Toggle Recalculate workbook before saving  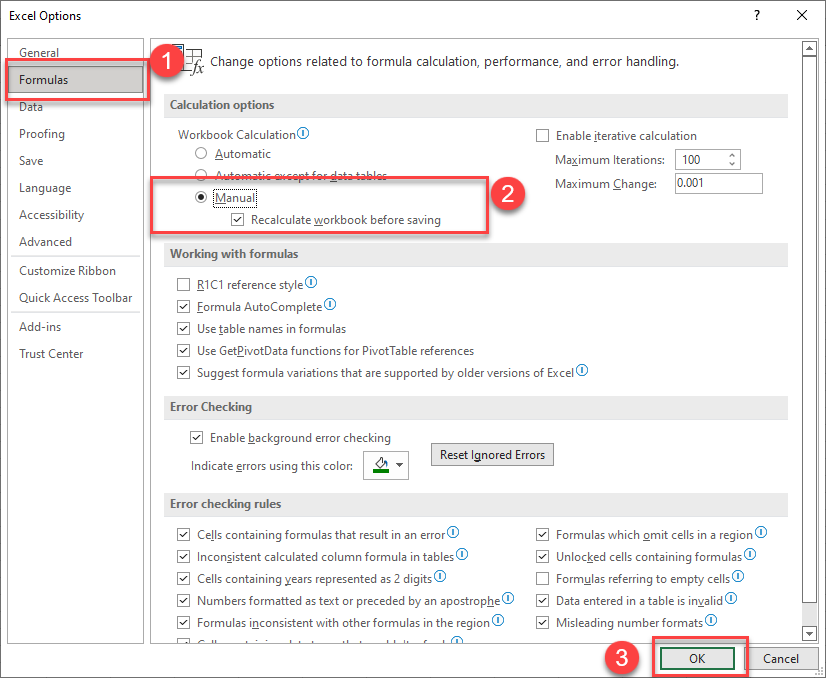tap(238, 220)
